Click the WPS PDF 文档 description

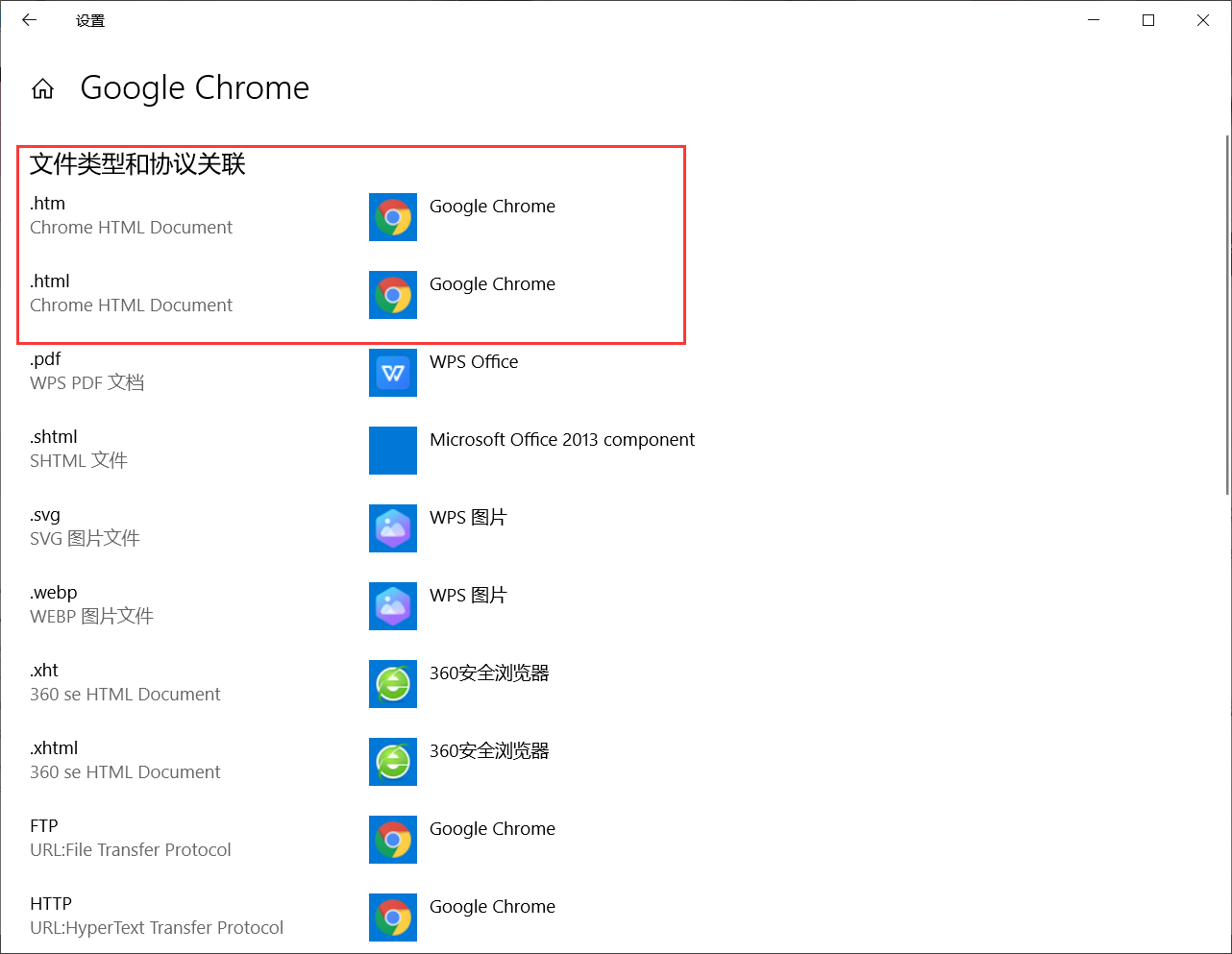tap(87, 383)
